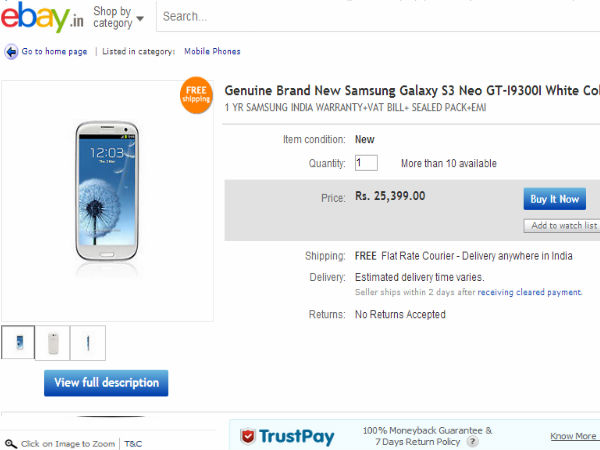
Task: Click the TrustPay shield logo
Action: coord(248,435)
